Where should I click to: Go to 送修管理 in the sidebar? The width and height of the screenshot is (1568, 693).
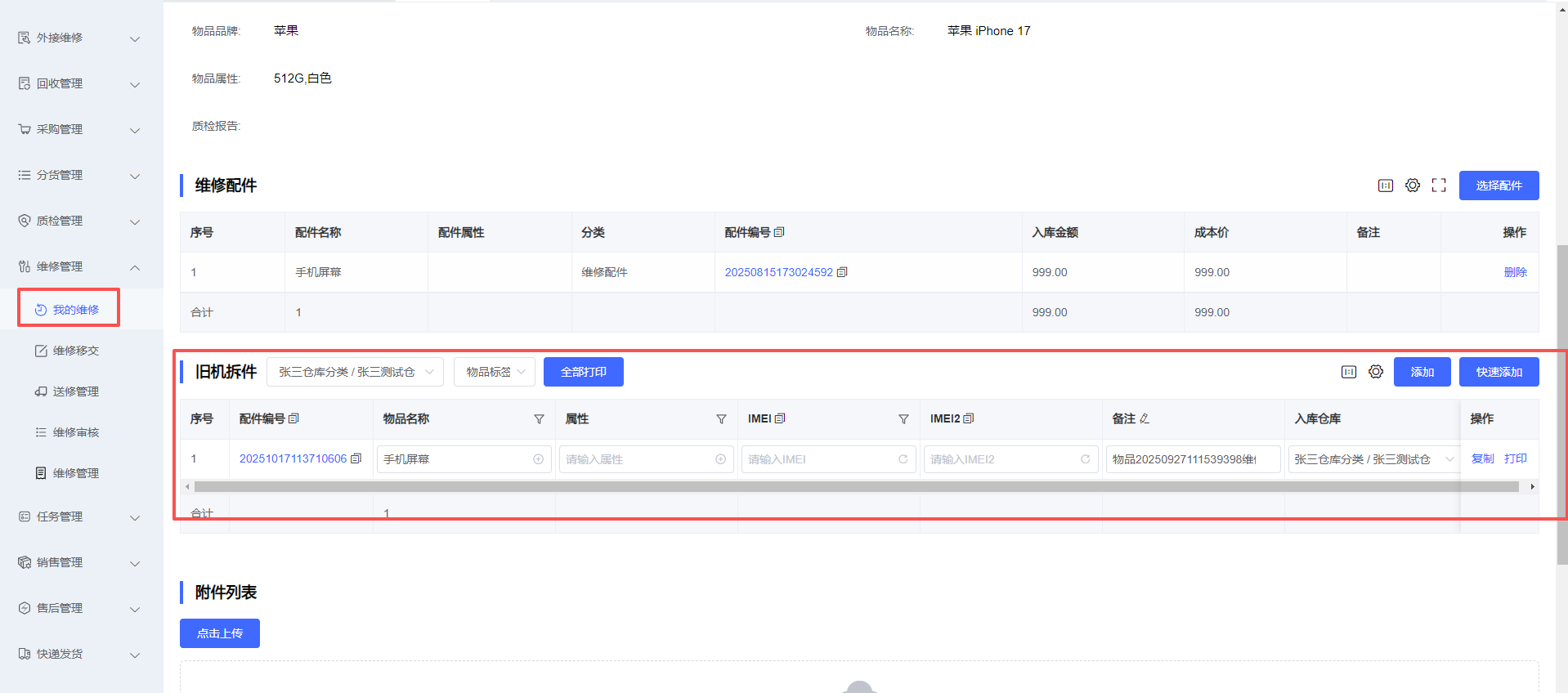75,391
